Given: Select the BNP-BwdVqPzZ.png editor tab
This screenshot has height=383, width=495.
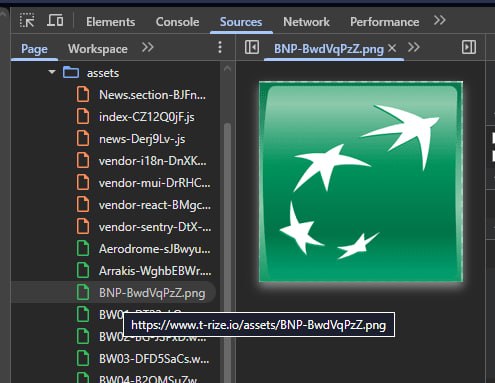Looking at the screenshot, I should coord(329,49).
